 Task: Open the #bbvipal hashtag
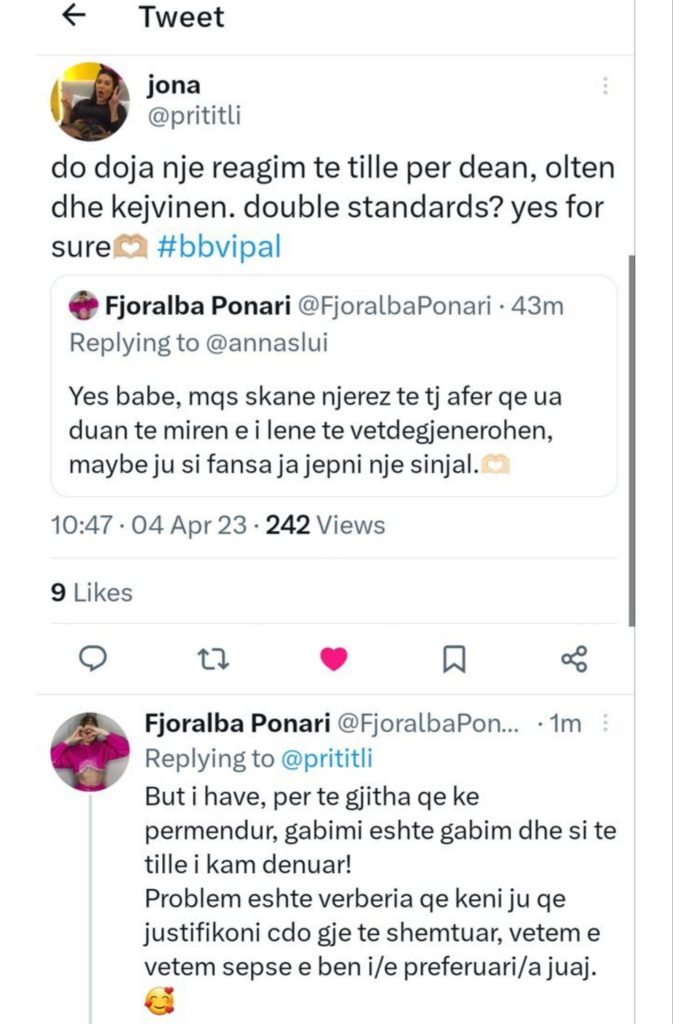[219, 247]
